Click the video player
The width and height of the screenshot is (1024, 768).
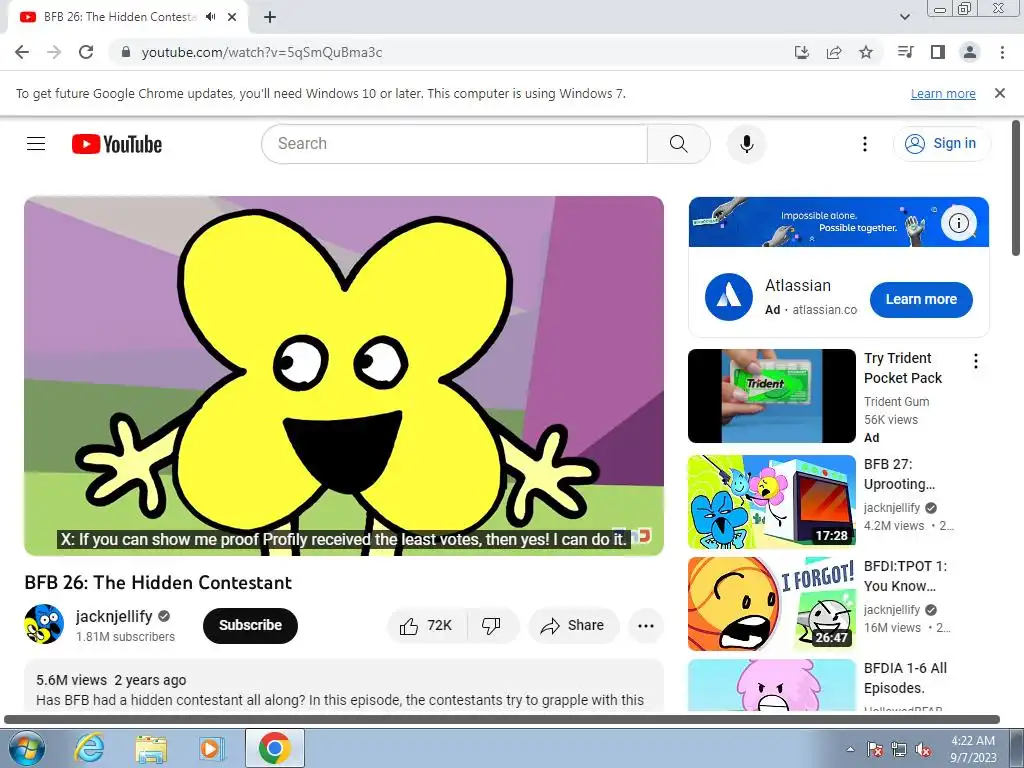click(x=344, y=376)
